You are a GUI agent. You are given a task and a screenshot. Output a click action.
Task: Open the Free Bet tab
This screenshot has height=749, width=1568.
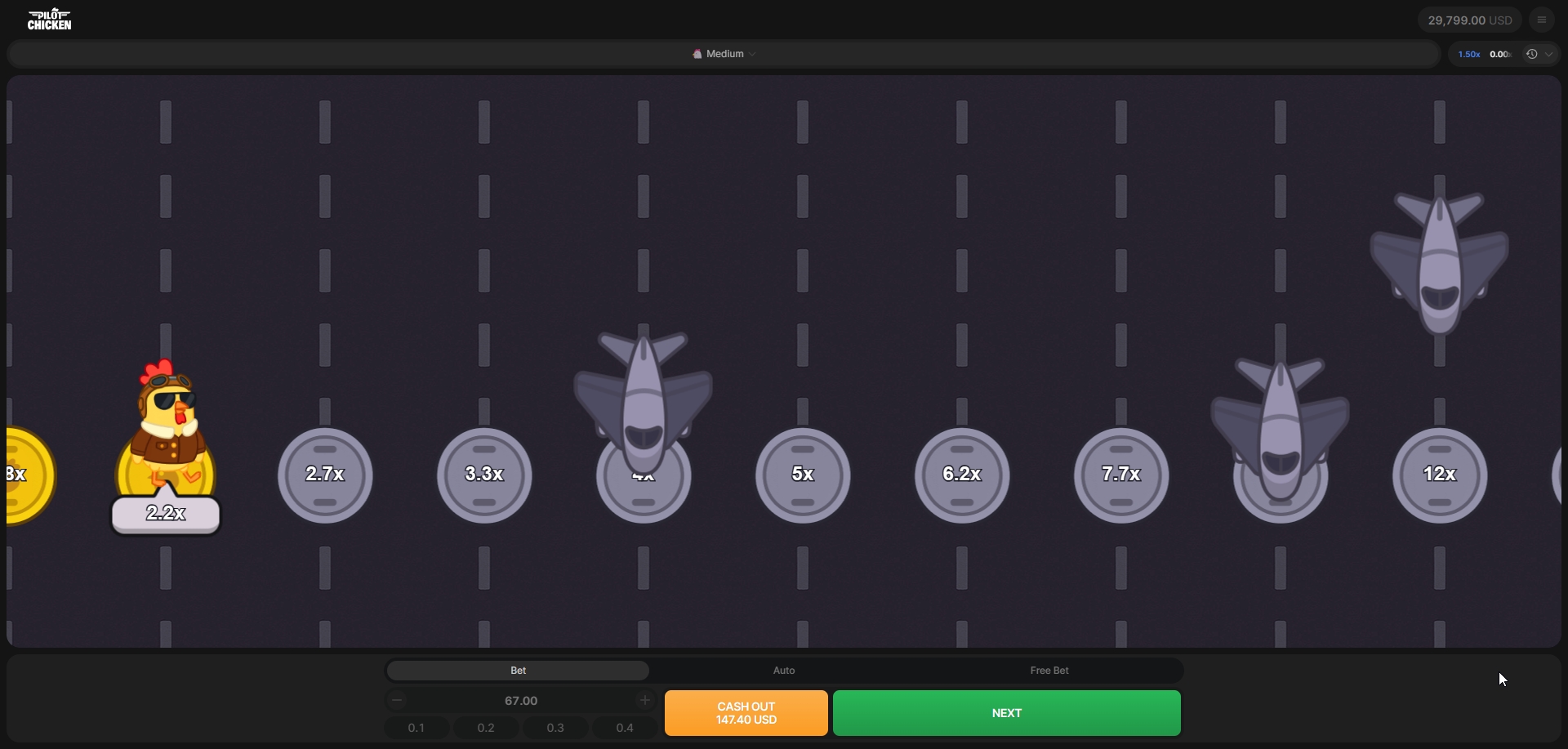click(x=1049, y=671)
